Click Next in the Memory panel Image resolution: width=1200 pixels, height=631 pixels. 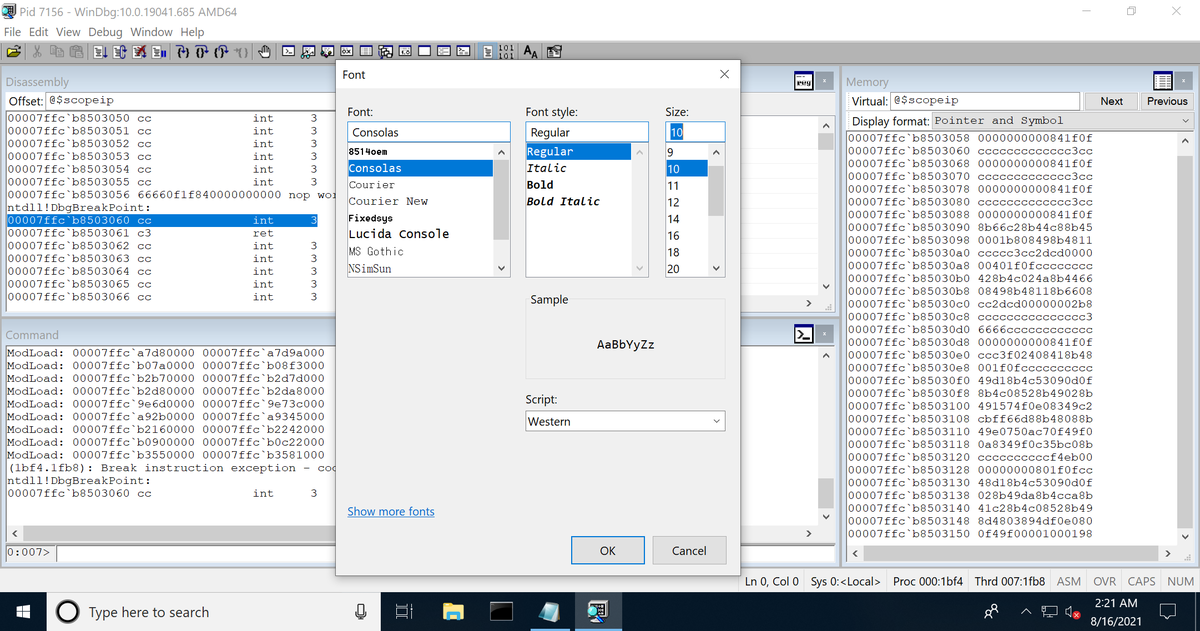(1112, 101)
